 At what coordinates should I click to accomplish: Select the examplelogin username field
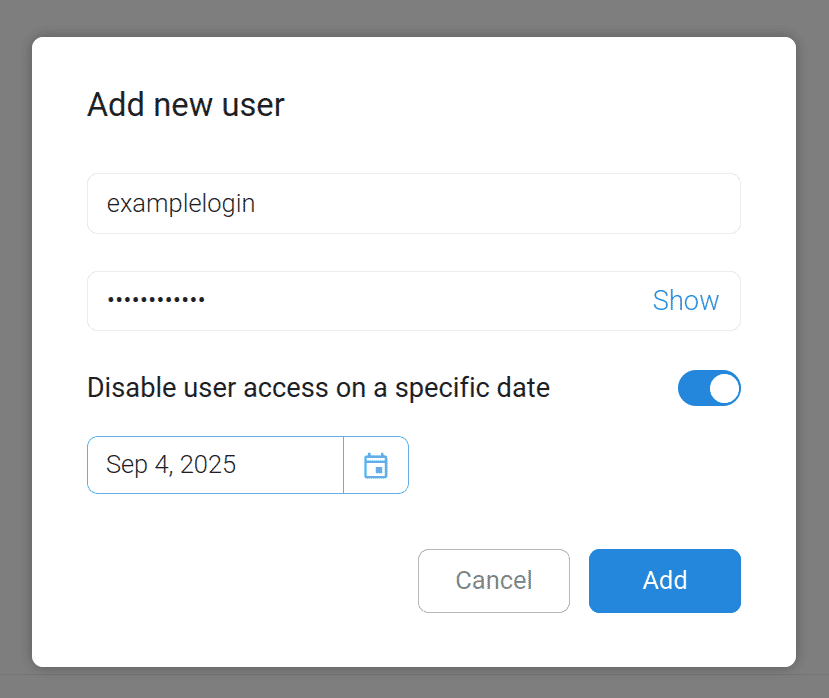click(x=300, y=203)
